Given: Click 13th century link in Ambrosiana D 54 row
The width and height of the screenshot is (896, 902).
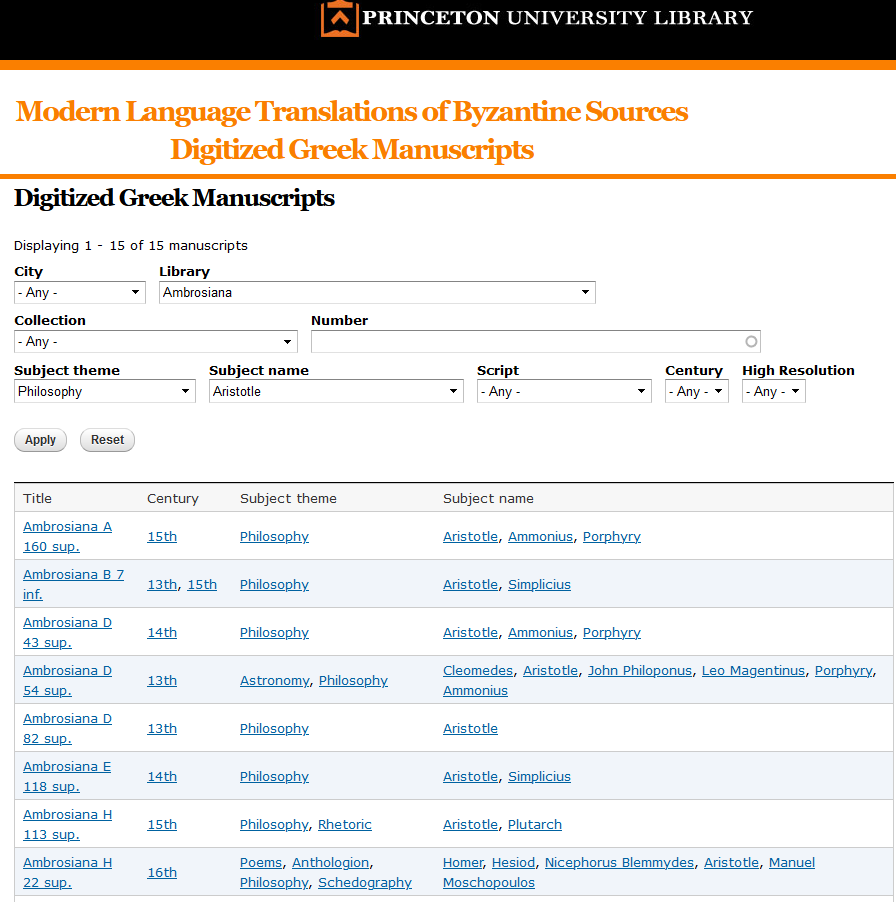Looking at the screenshot, I should (162, 681).
